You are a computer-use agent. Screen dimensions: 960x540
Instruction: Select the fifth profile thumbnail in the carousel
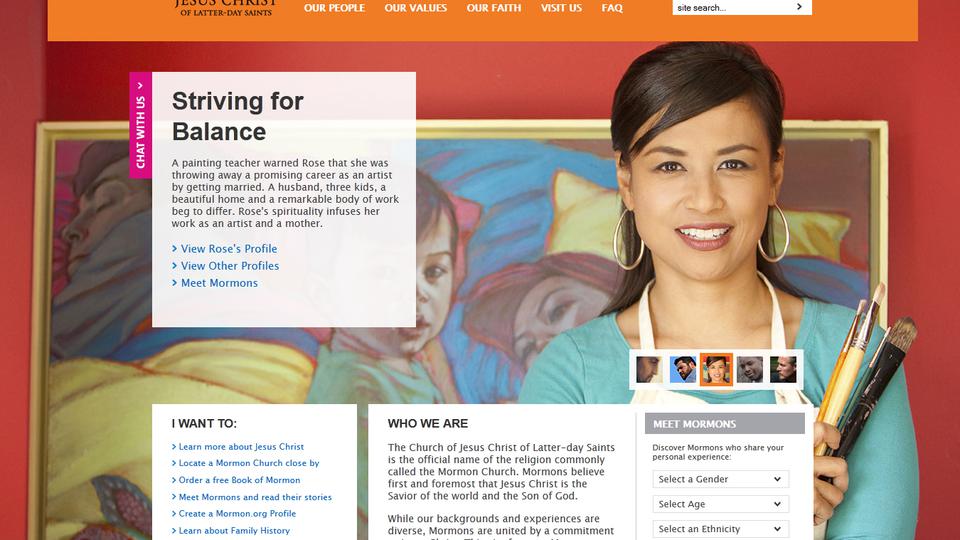pos(783,370)
